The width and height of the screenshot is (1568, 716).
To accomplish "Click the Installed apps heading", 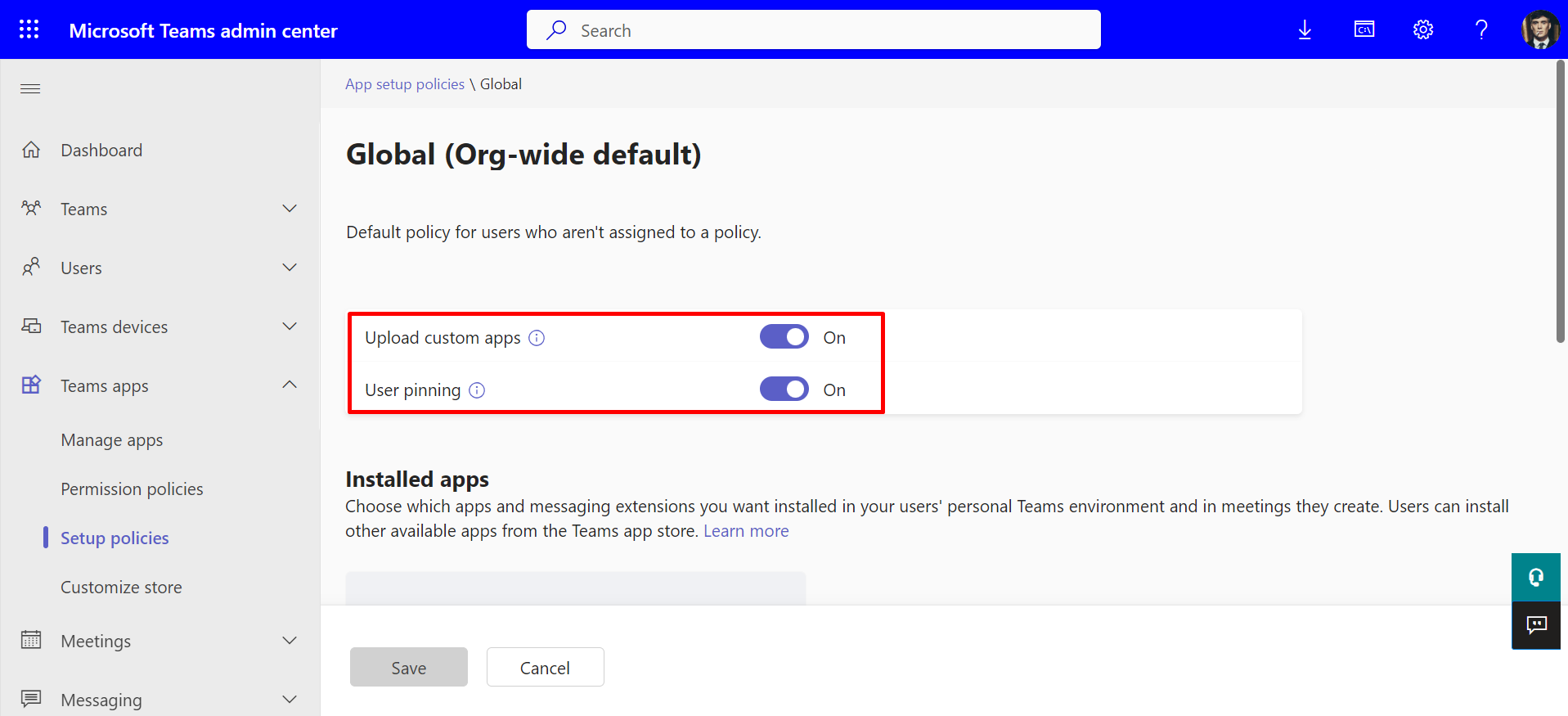I will point(417,479).
